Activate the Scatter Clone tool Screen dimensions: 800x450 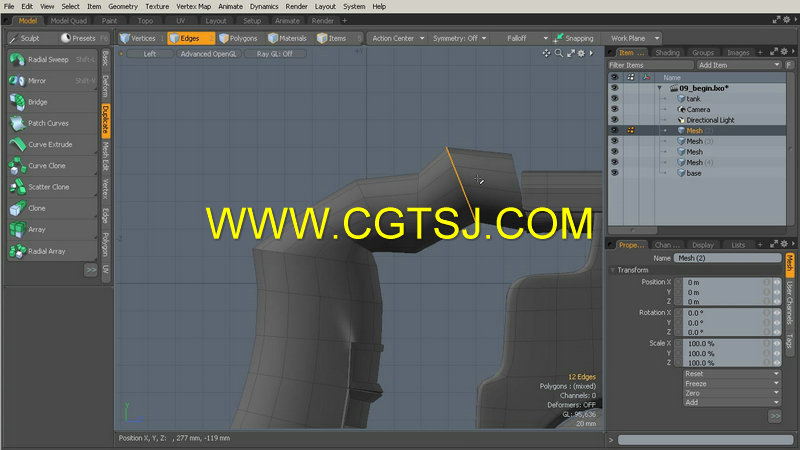(x=52, y=187)
